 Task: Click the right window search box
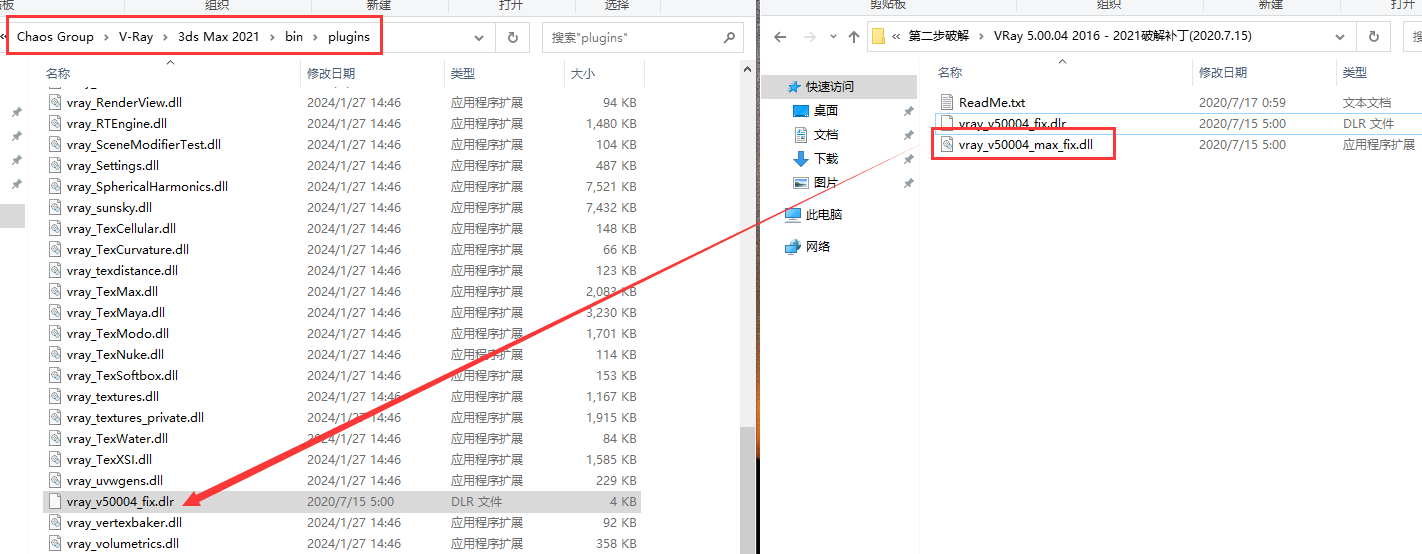tap(1414, 37)
